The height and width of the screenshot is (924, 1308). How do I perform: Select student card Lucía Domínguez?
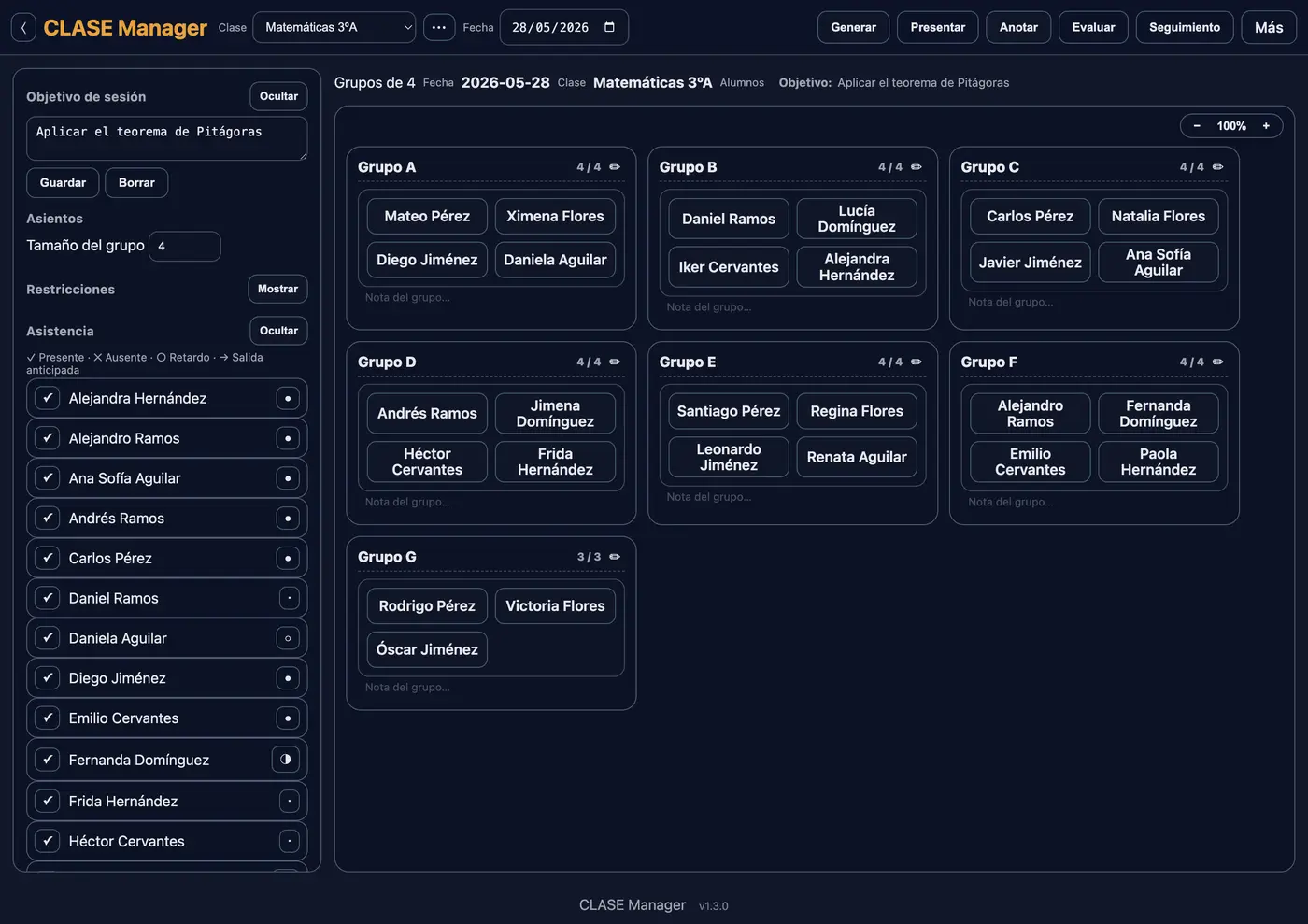click(x=857, y=219)
